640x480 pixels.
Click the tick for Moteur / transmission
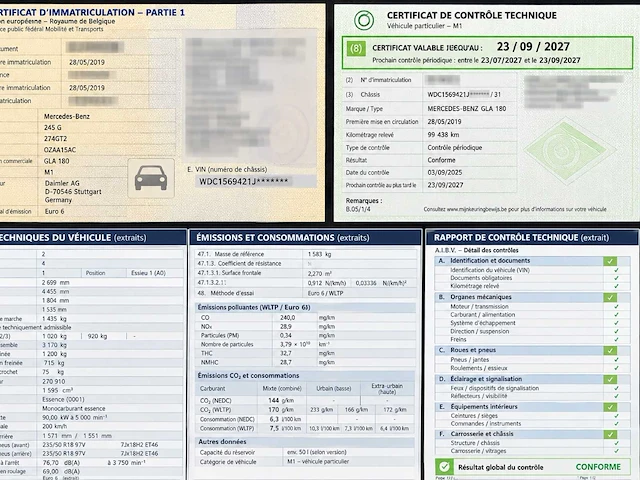(x=616, y=307)
